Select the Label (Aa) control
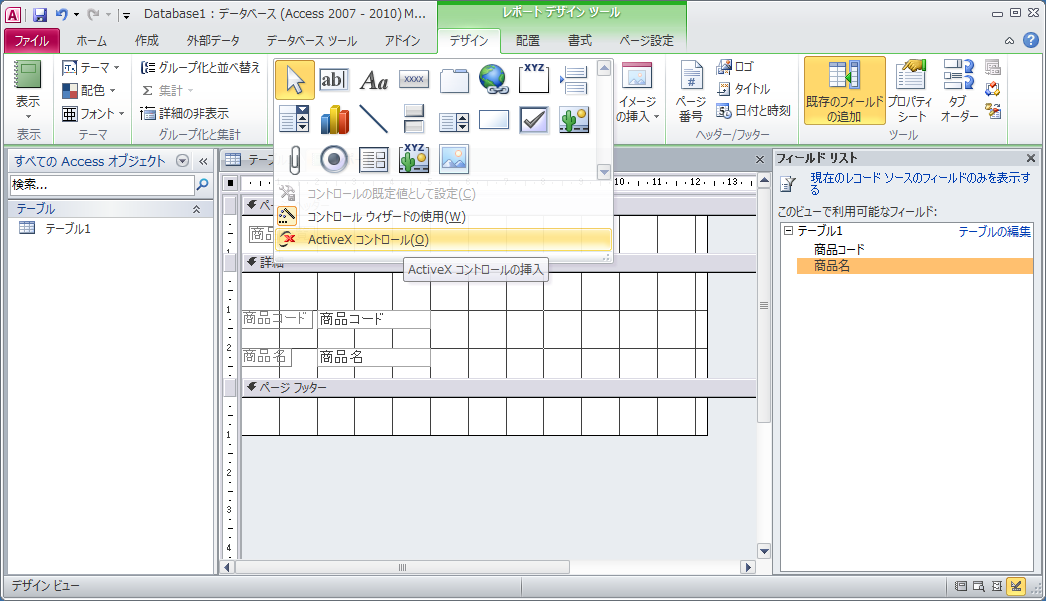This screenshot has height=601, width=1046. pyautogui.click(x=374, y=80)
